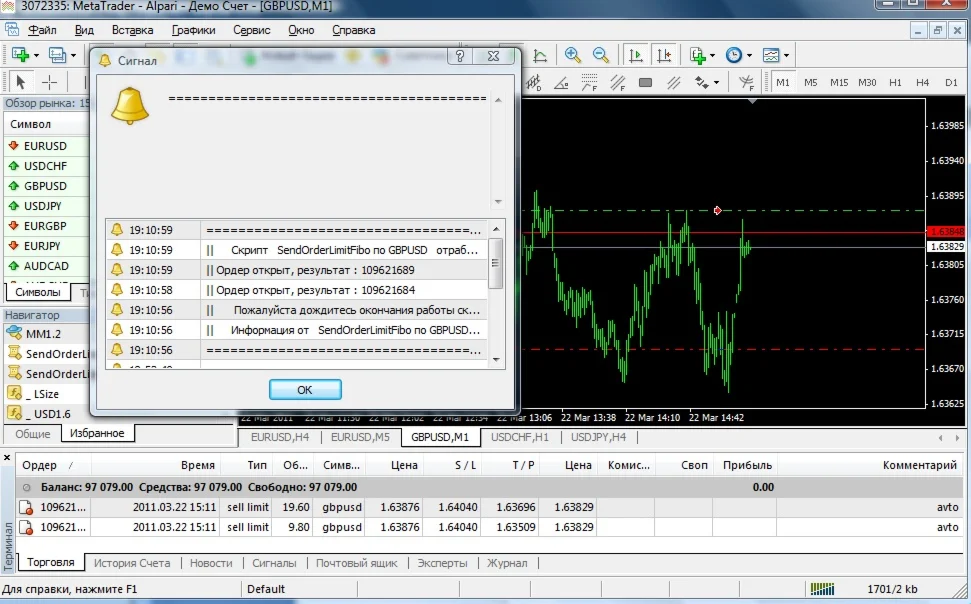Click the zoom out magnifier icon
The height and width of the screenshot is (604, 971).
[601, 56]
